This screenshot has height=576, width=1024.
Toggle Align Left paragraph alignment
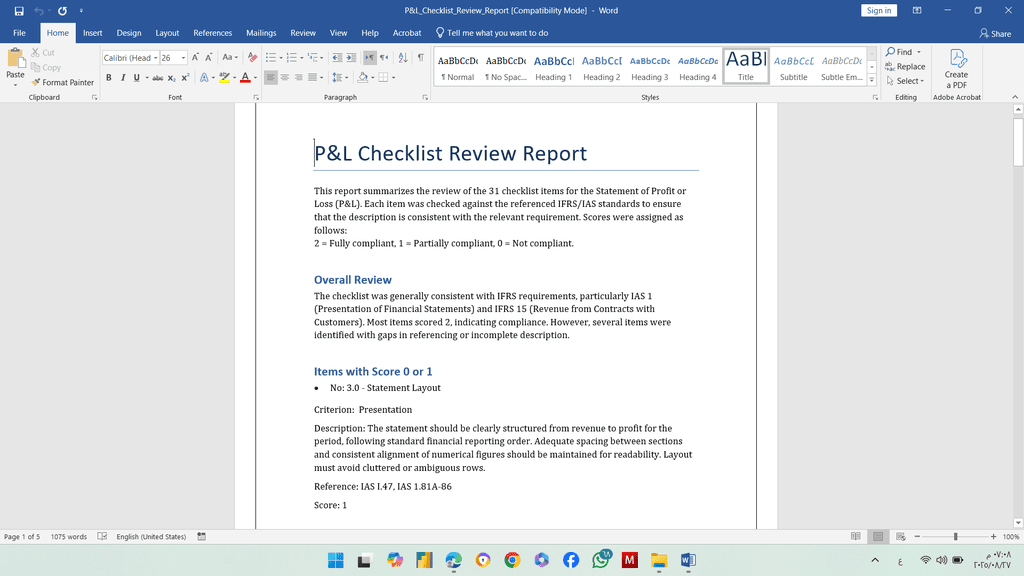[270, 78]
